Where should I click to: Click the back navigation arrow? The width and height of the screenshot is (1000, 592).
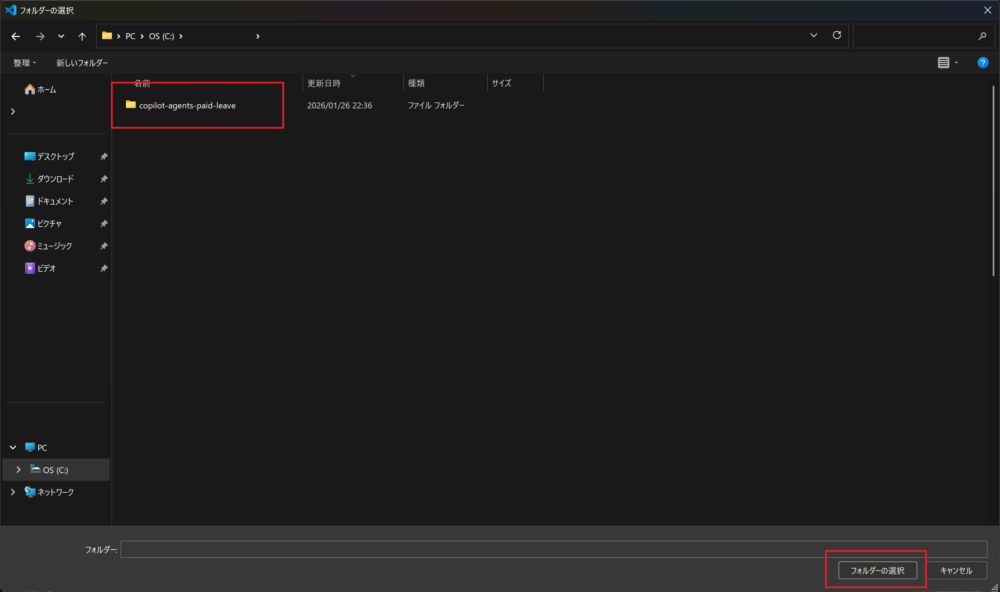coord(16,36)
